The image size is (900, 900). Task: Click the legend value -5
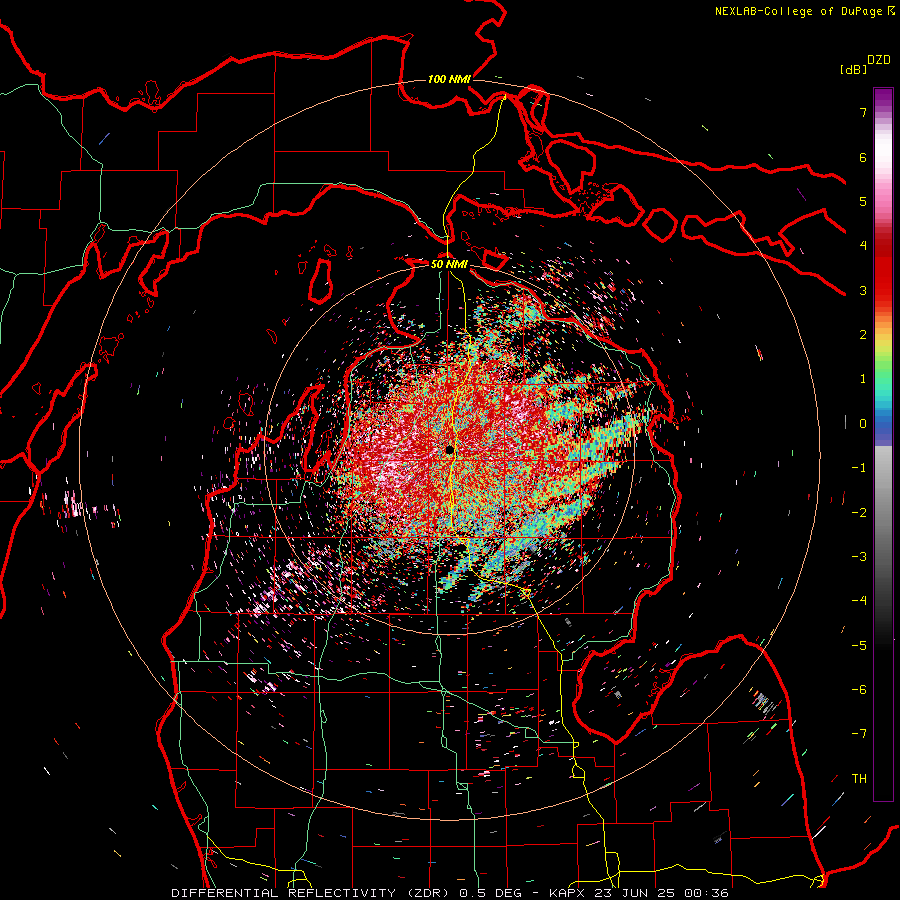click(x=859, y=645)
